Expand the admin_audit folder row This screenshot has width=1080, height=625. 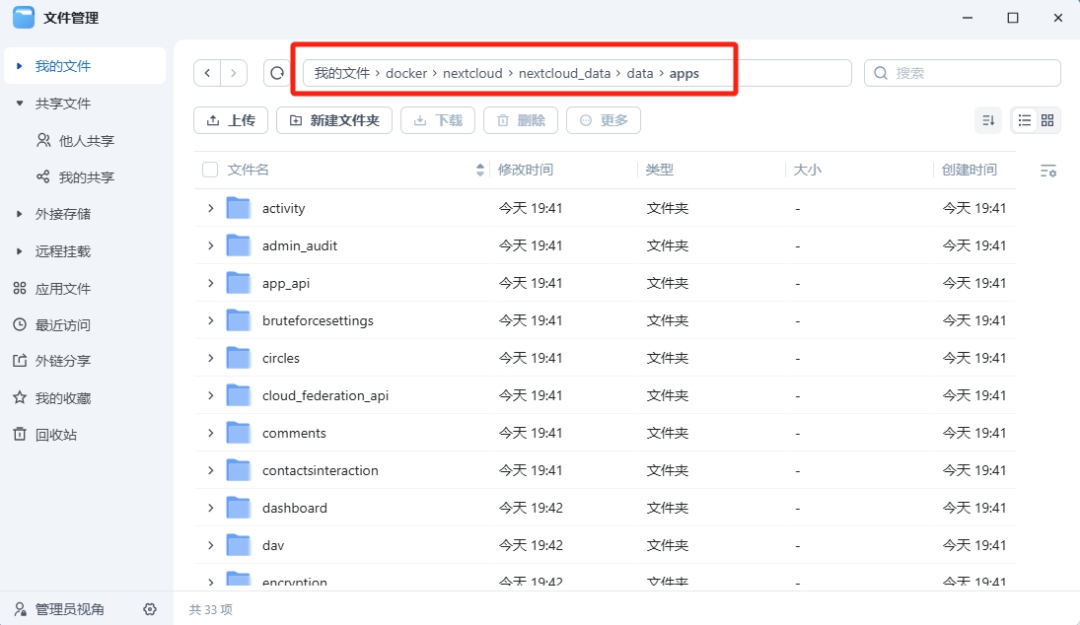(211, 245)
